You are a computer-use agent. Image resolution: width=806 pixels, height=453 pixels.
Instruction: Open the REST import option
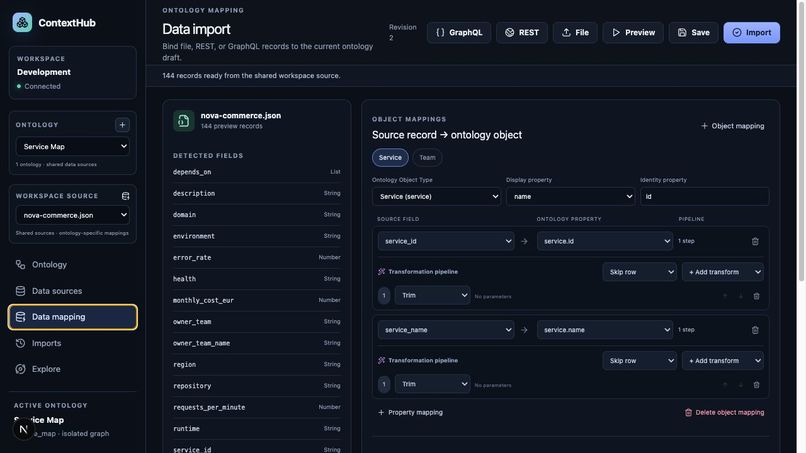tap(522, 32)
